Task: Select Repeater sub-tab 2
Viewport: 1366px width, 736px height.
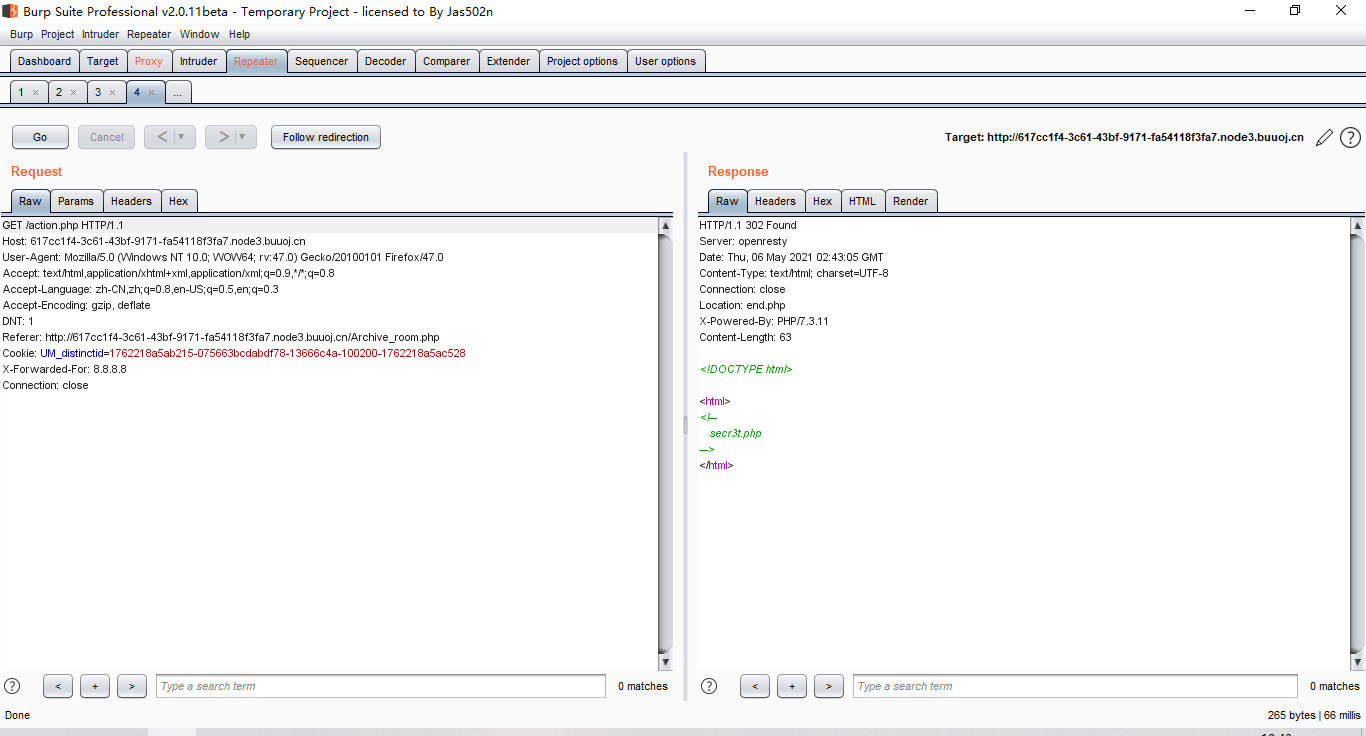Action: [59, 92]
